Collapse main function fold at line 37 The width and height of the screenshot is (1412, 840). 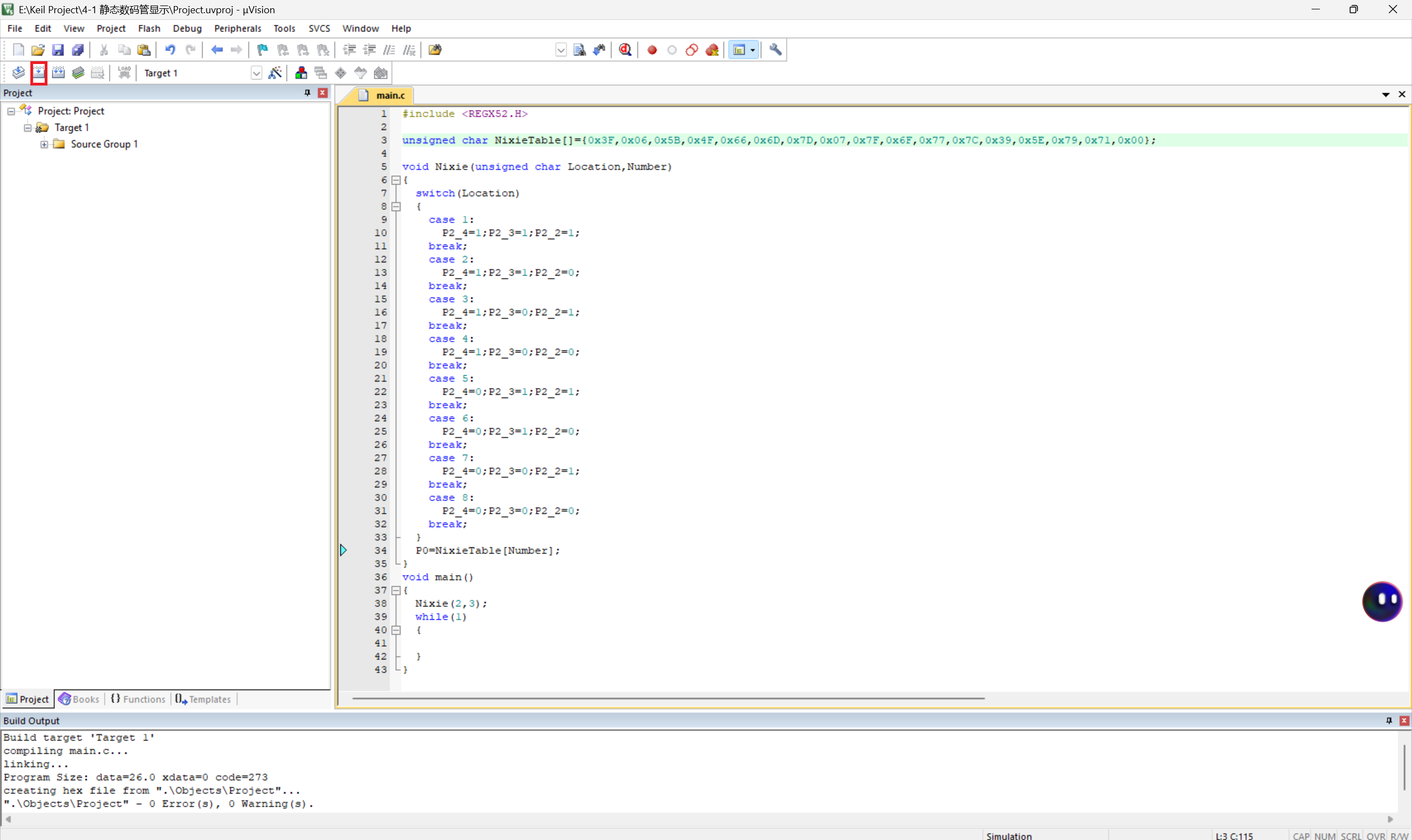pyautogui.click(x=396, y=590)
